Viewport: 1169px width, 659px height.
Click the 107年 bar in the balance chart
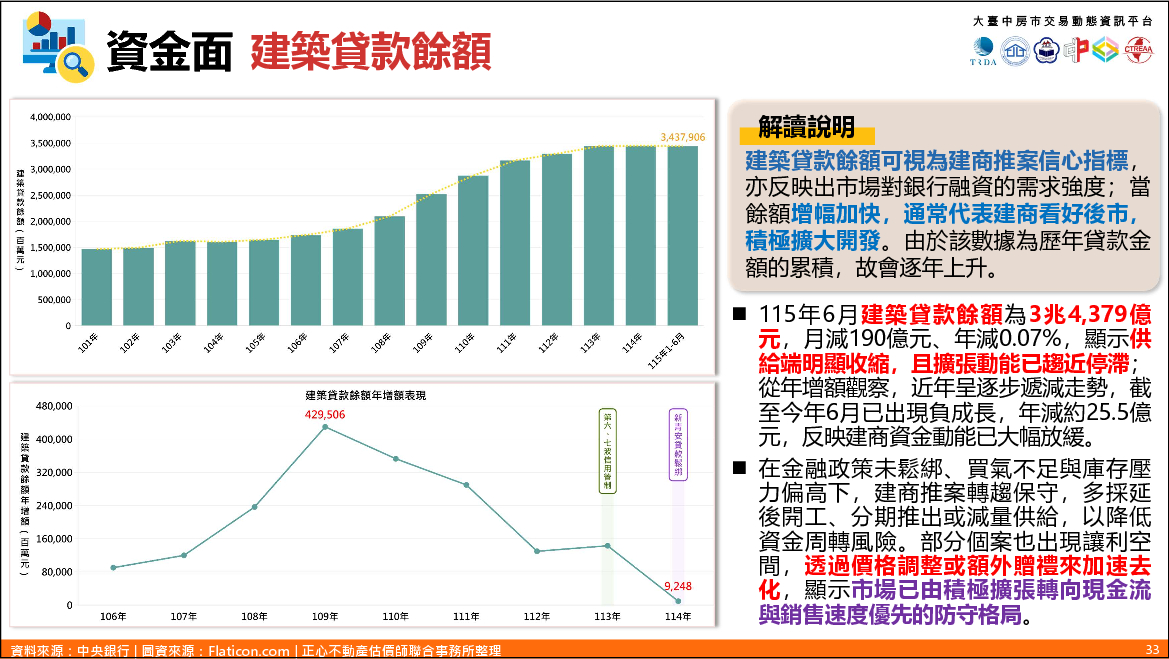click(348, 277)
